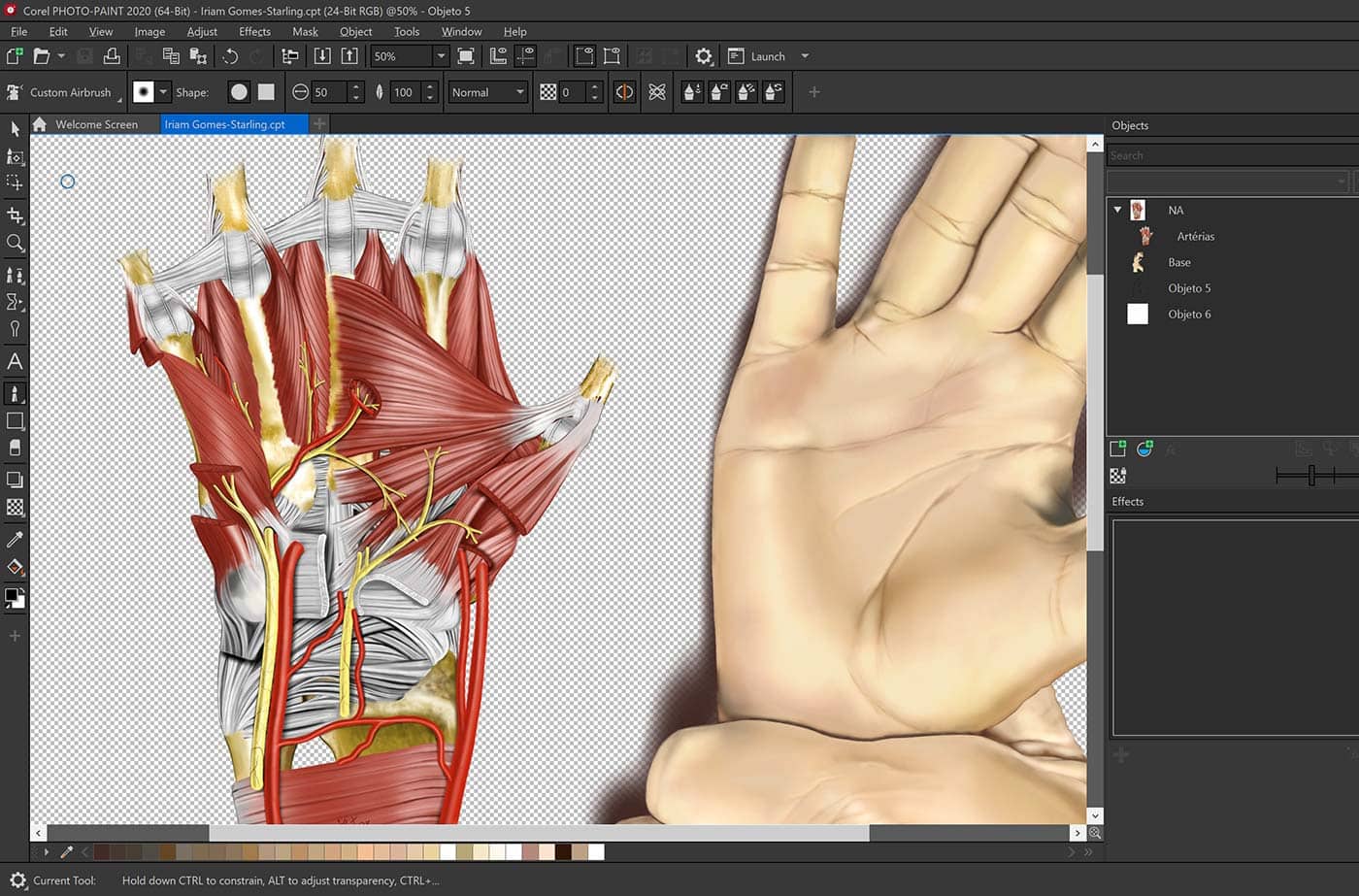
Task: Open the Options gear in toolbar
Action: pos(704,56)
